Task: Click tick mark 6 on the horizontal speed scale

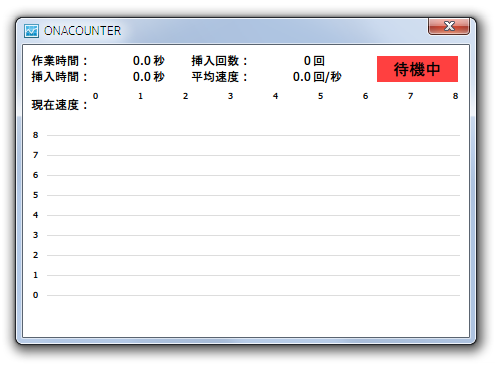Action: click(x=365, y=96)
